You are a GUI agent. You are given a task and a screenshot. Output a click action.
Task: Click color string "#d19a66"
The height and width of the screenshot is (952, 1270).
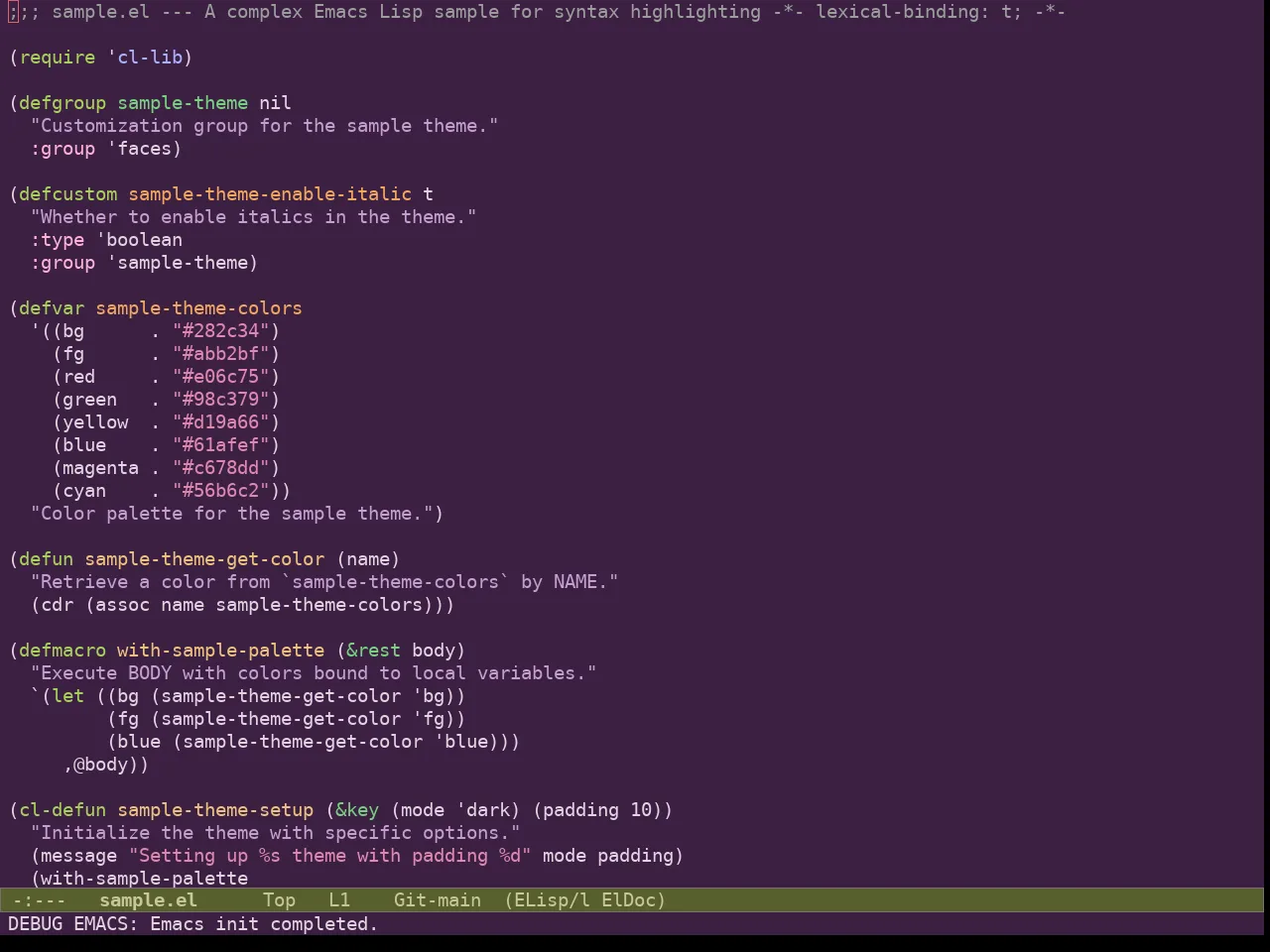pyautogui.click(x=221, y=422)
